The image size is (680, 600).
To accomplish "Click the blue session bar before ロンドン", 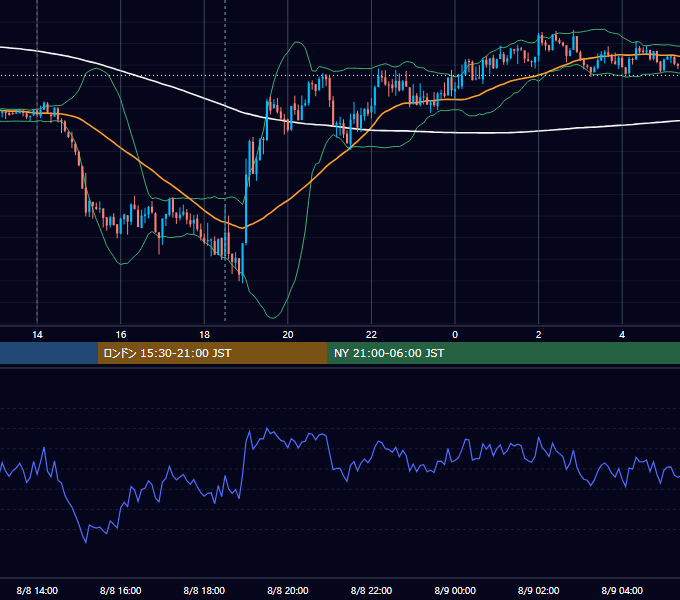I will coord(49,353).
